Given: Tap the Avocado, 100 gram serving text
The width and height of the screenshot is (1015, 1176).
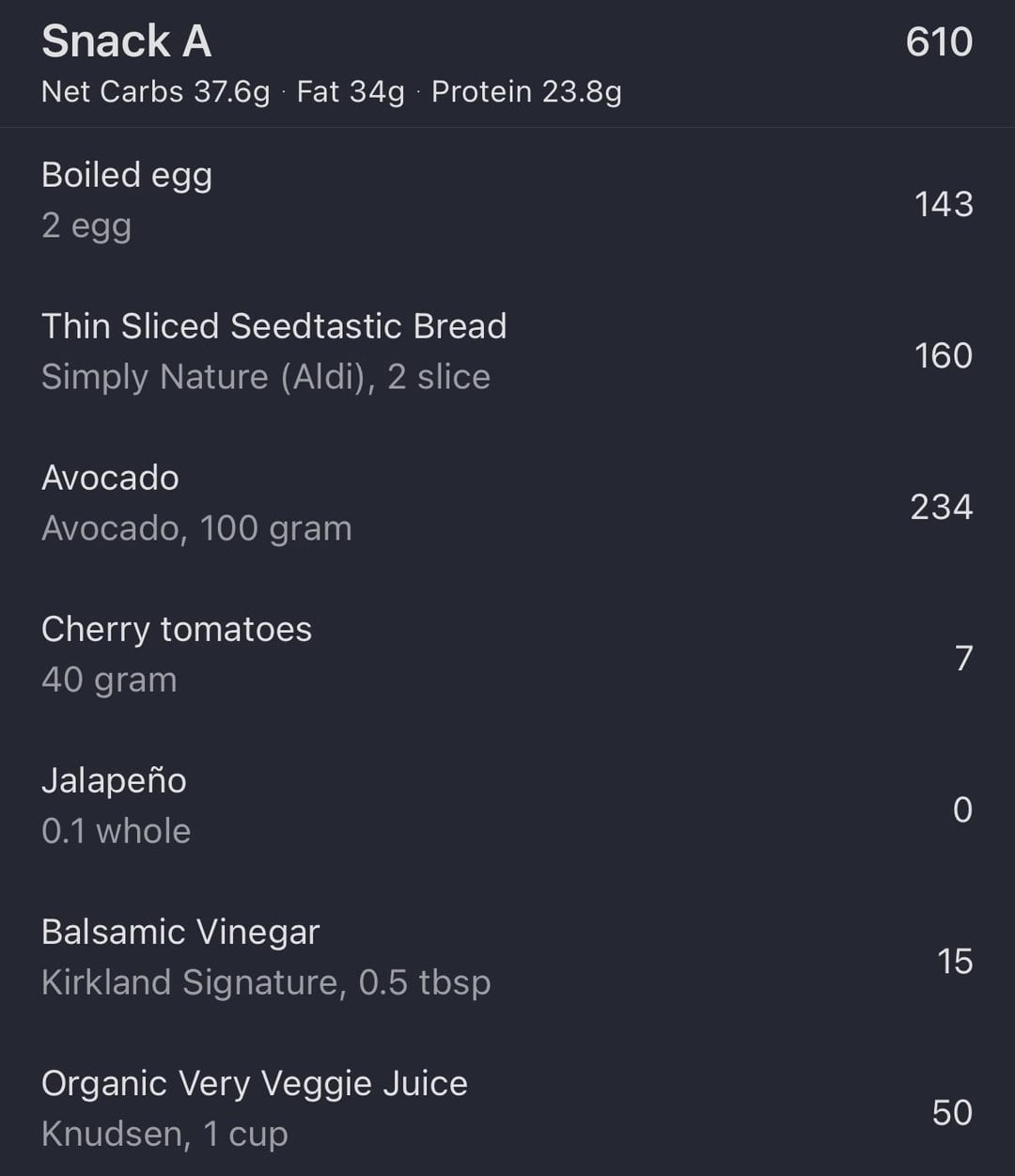Looking at the screenshot, I should point(196,528).
